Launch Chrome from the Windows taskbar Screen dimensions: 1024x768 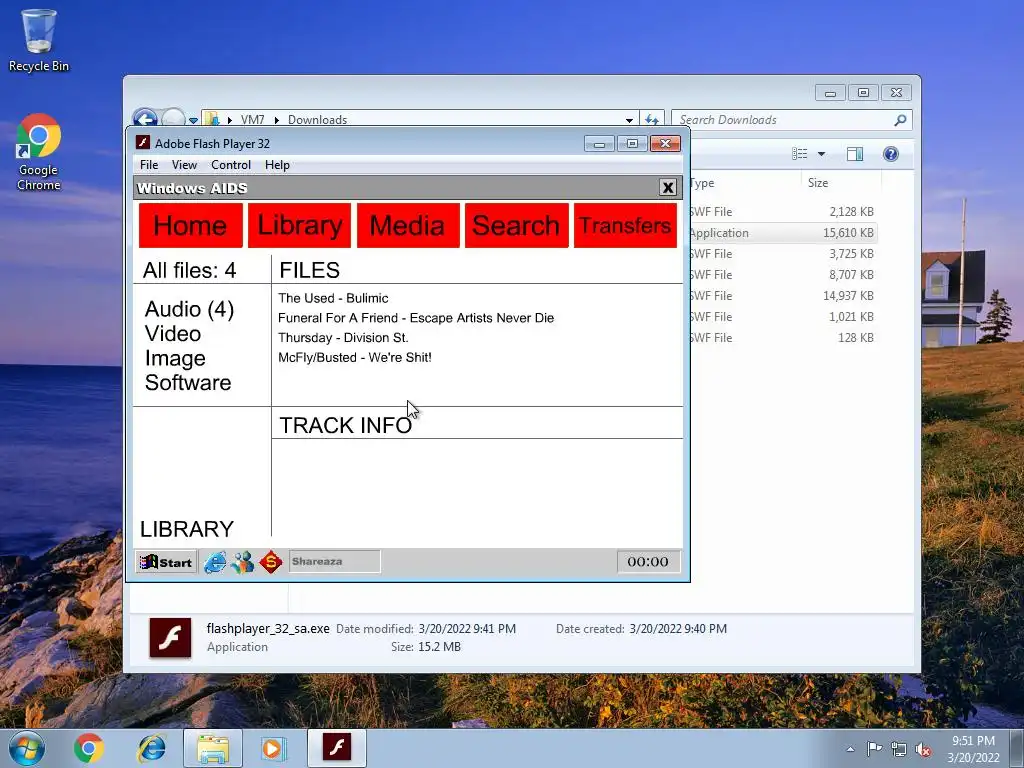89,748
